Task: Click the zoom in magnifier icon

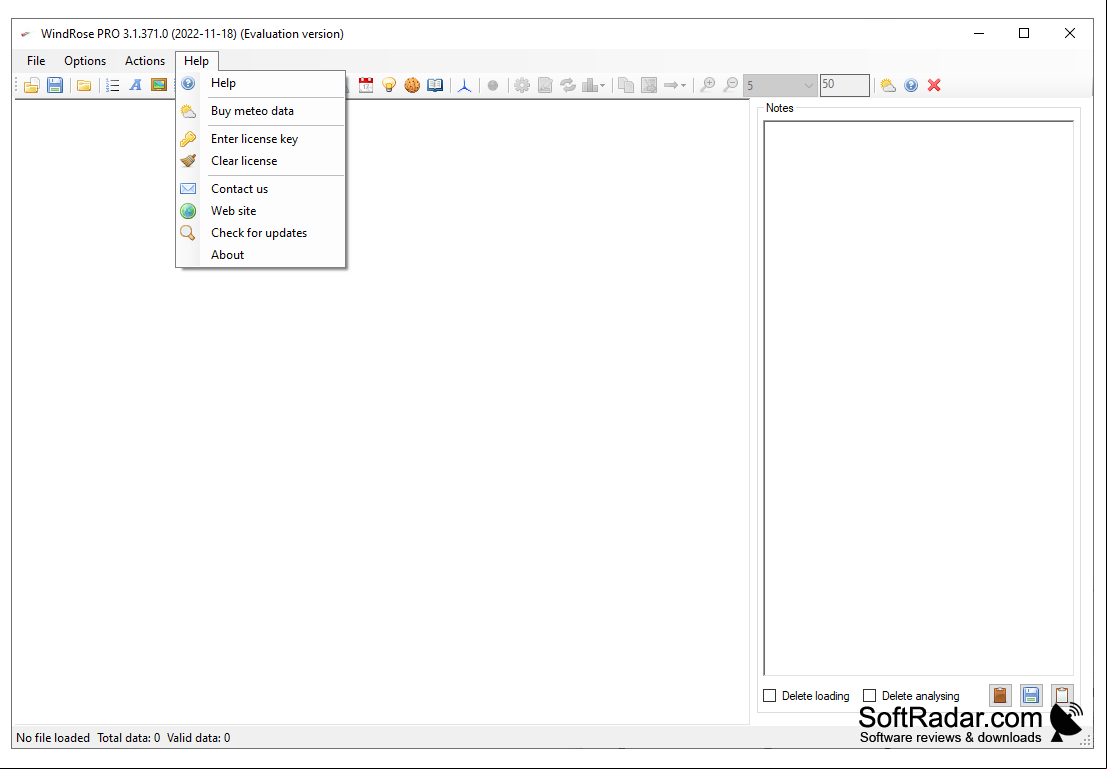Action: coord(707,85)
